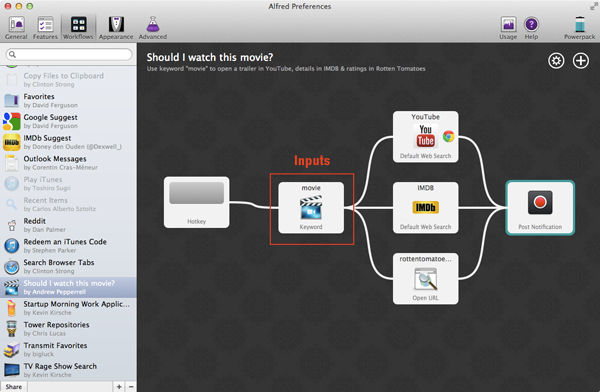The height and width of the screenshot is (392, 600).
Task: Select Outlook Messages workflow
Action: pos(68,163)
